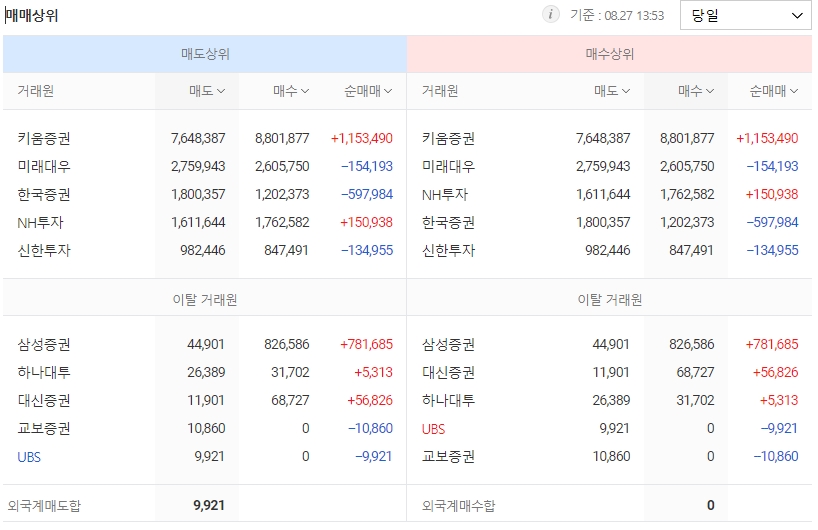Click 1,762,582 매수 value in 매수상위 table
The image size is (818, 530).
coord(687,195)
